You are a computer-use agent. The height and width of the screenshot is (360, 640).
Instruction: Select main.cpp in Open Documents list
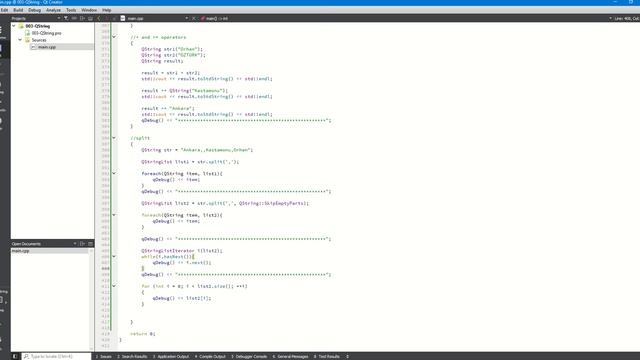coord(50,251)
